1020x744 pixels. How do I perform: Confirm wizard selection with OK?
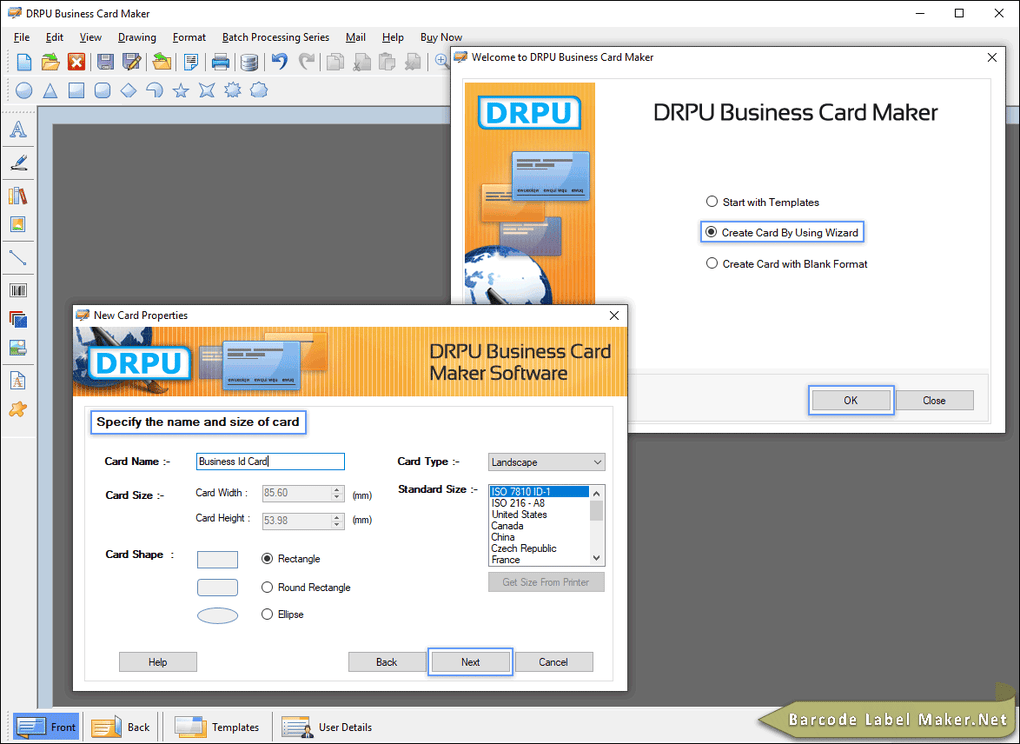(x=851, y=399)
